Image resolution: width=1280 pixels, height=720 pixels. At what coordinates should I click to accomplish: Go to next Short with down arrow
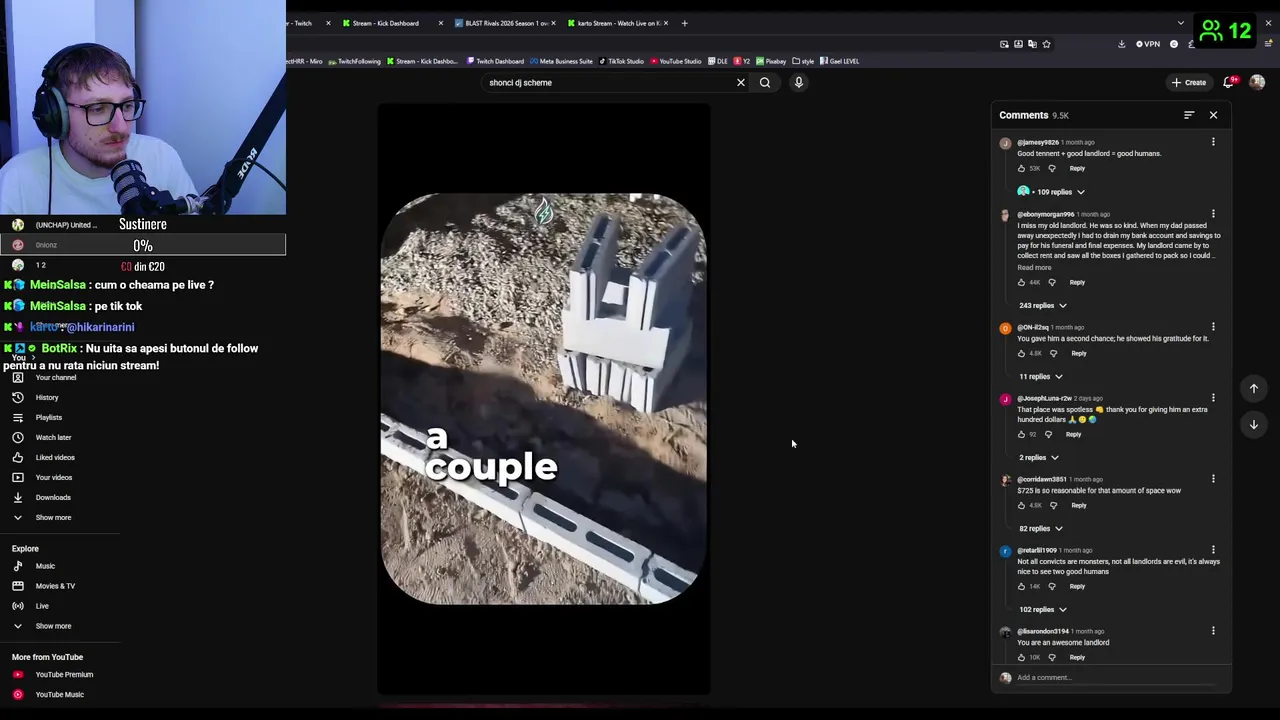tap(1254, 425)
